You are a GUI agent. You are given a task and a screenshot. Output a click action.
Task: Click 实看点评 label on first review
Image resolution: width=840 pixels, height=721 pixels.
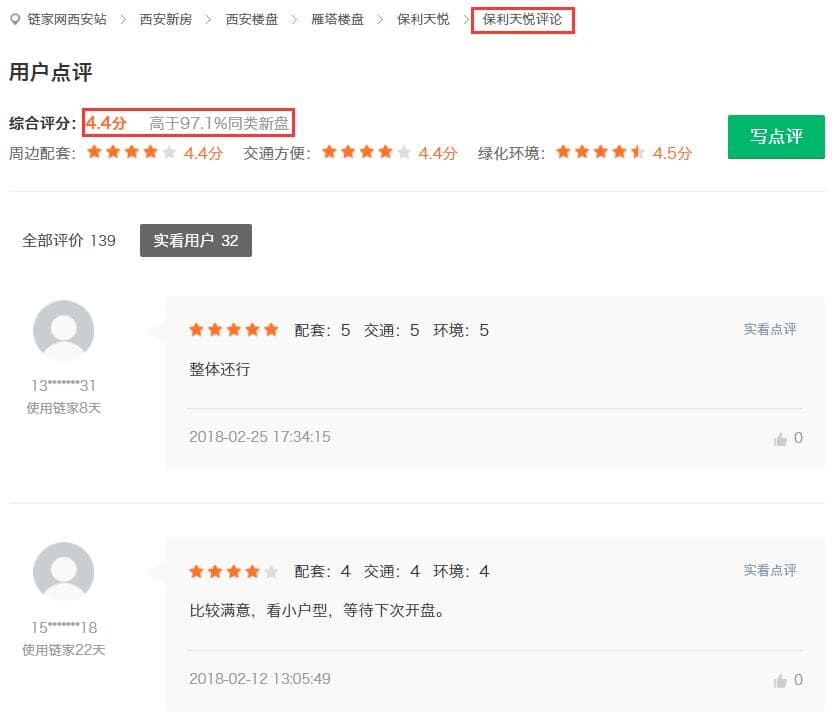point(770,329)
